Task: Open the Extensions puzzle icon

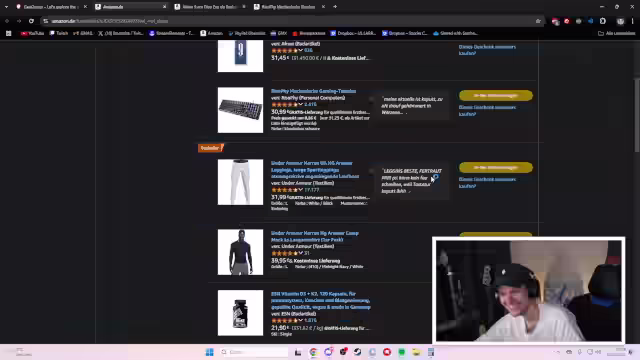Action: 602,21
